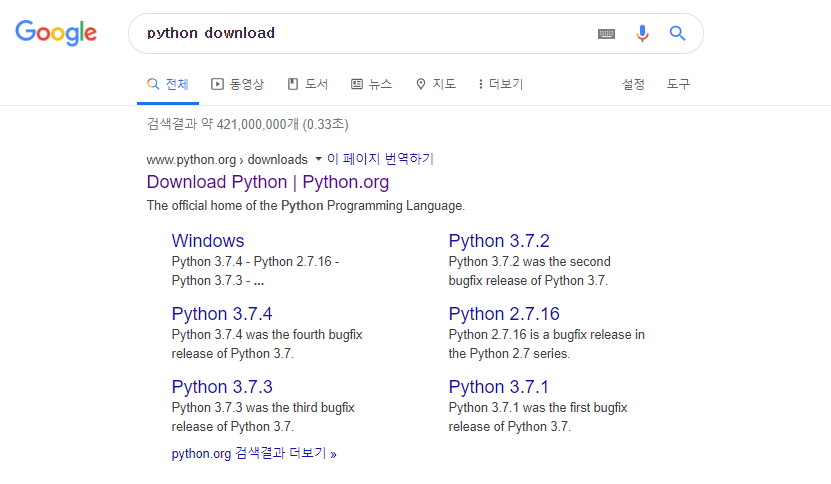Click the result count text 421,000,000개
This screenshot has width=831, height=484.
258,125
